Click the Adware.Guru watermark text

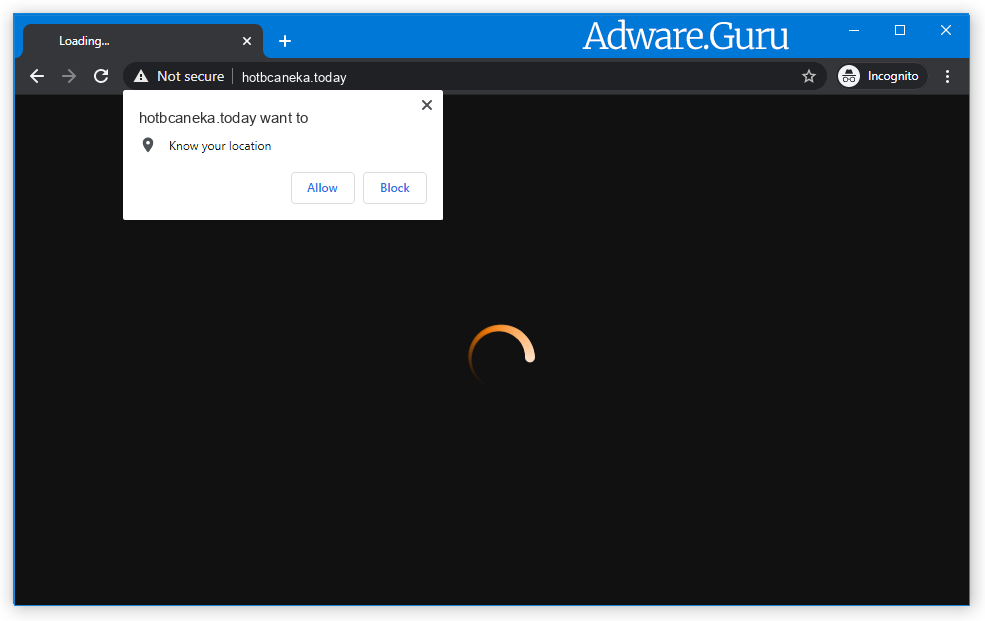pyautogui.click(x=685, y=37)
